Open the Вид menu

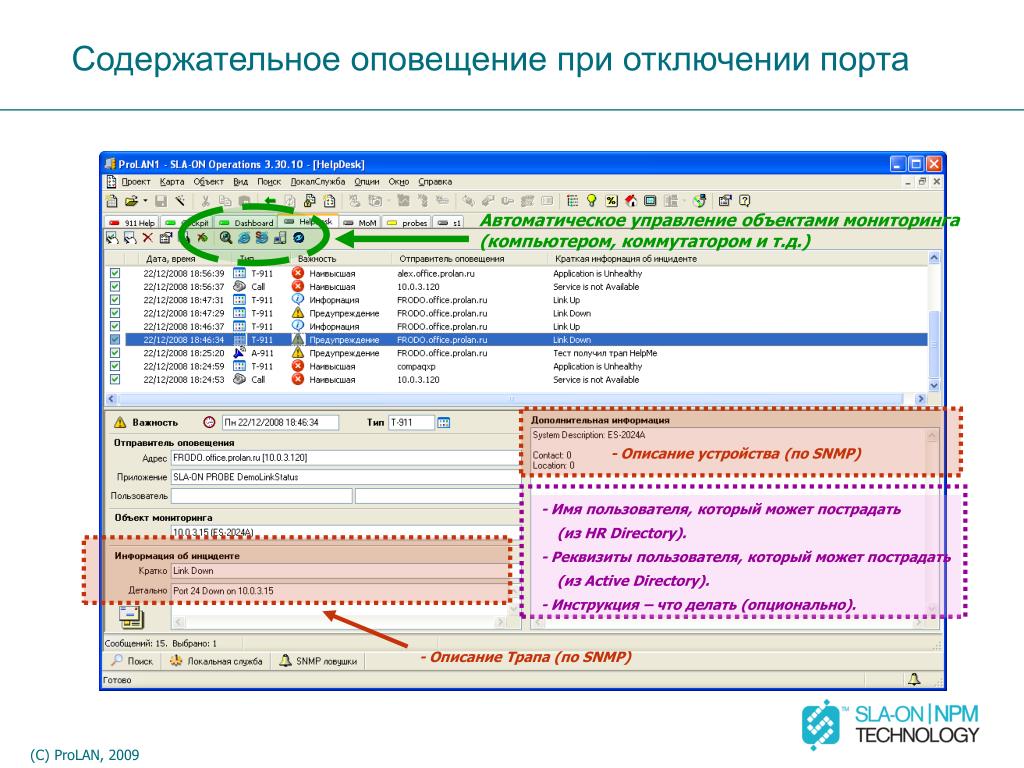click(x=240, y=182)
